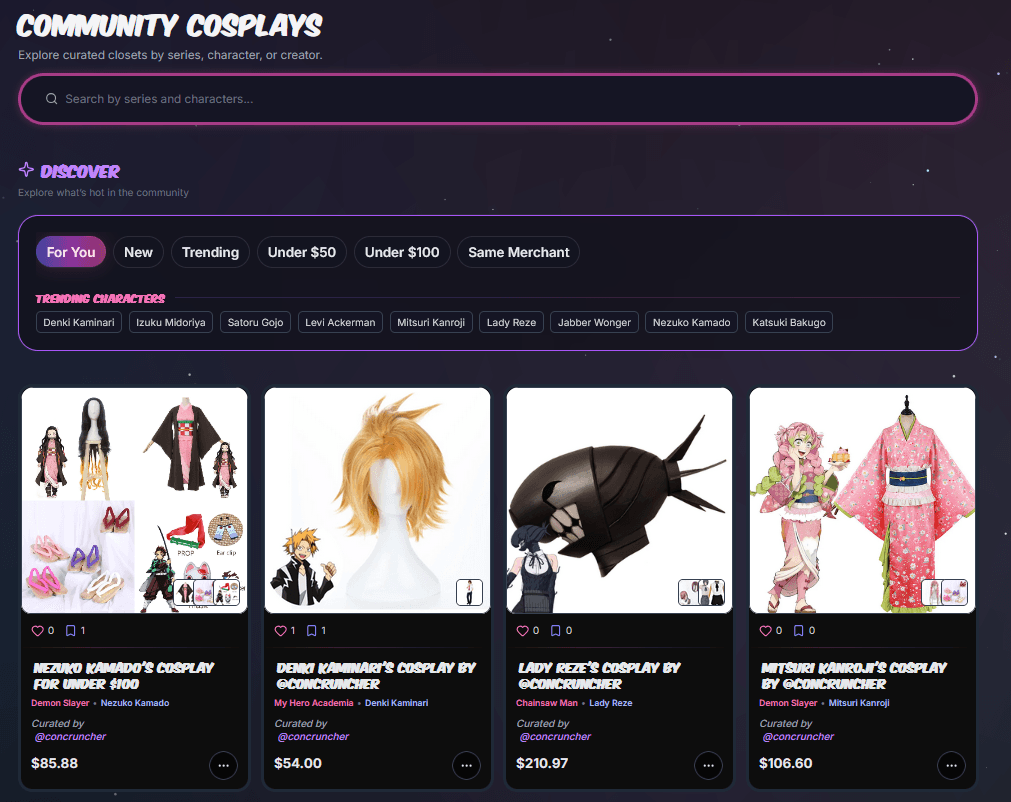Viewport: 1011px width, 802px height.
Task: Like the Mitsuri Kanroji cosplay card
Action: (x=765, y=631)
